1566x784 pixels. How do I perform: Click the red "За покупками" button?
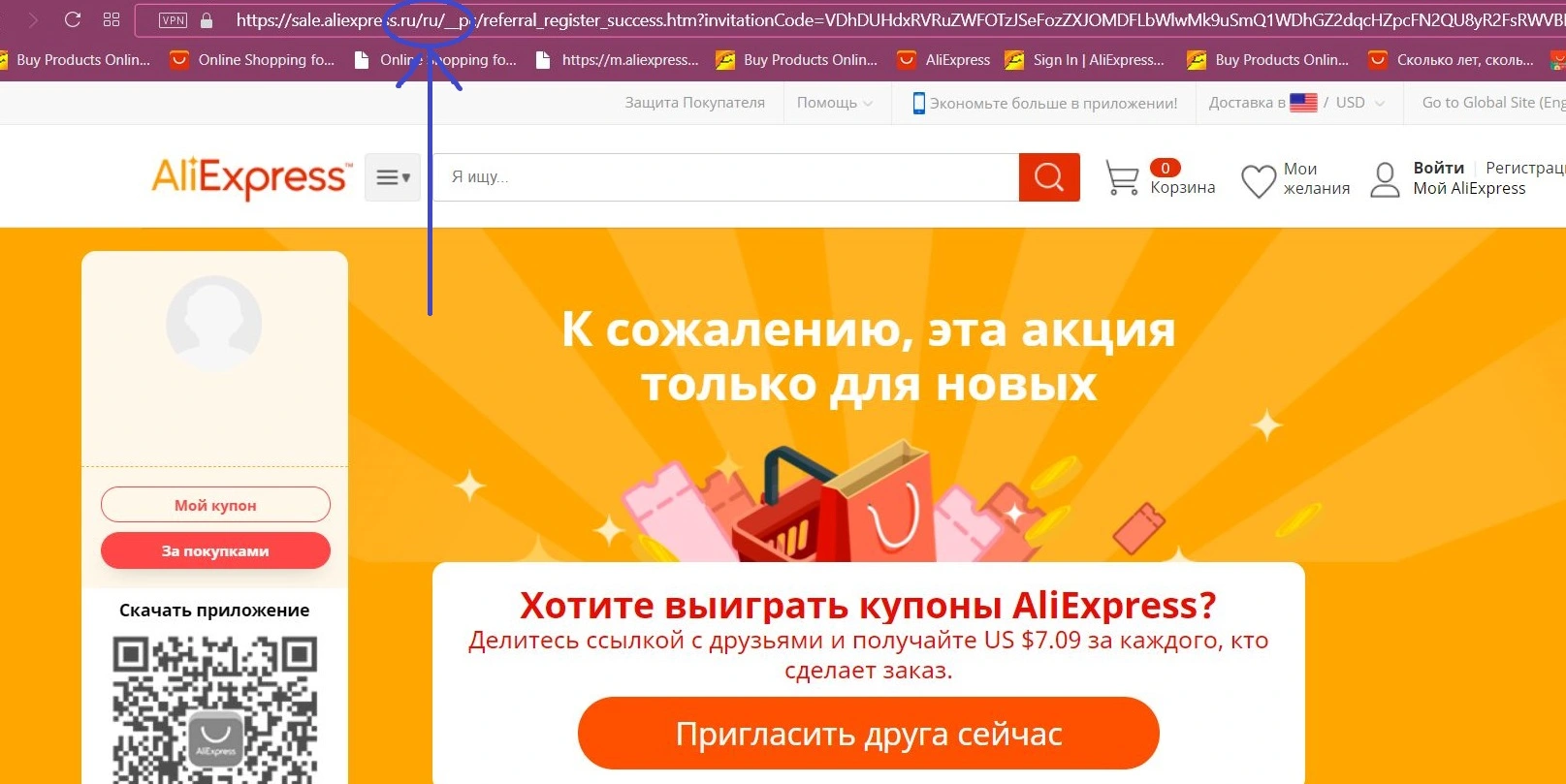(215, 550)
